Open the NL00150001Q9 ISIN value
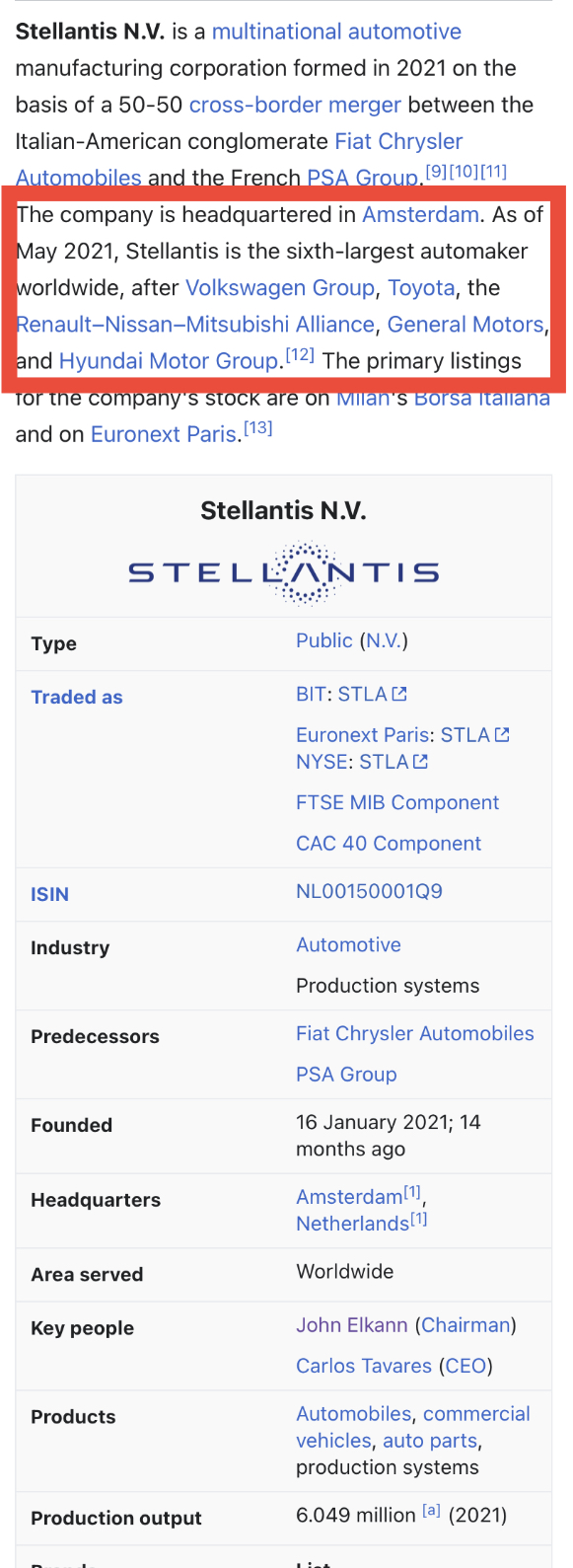 [x=369, y=892]
